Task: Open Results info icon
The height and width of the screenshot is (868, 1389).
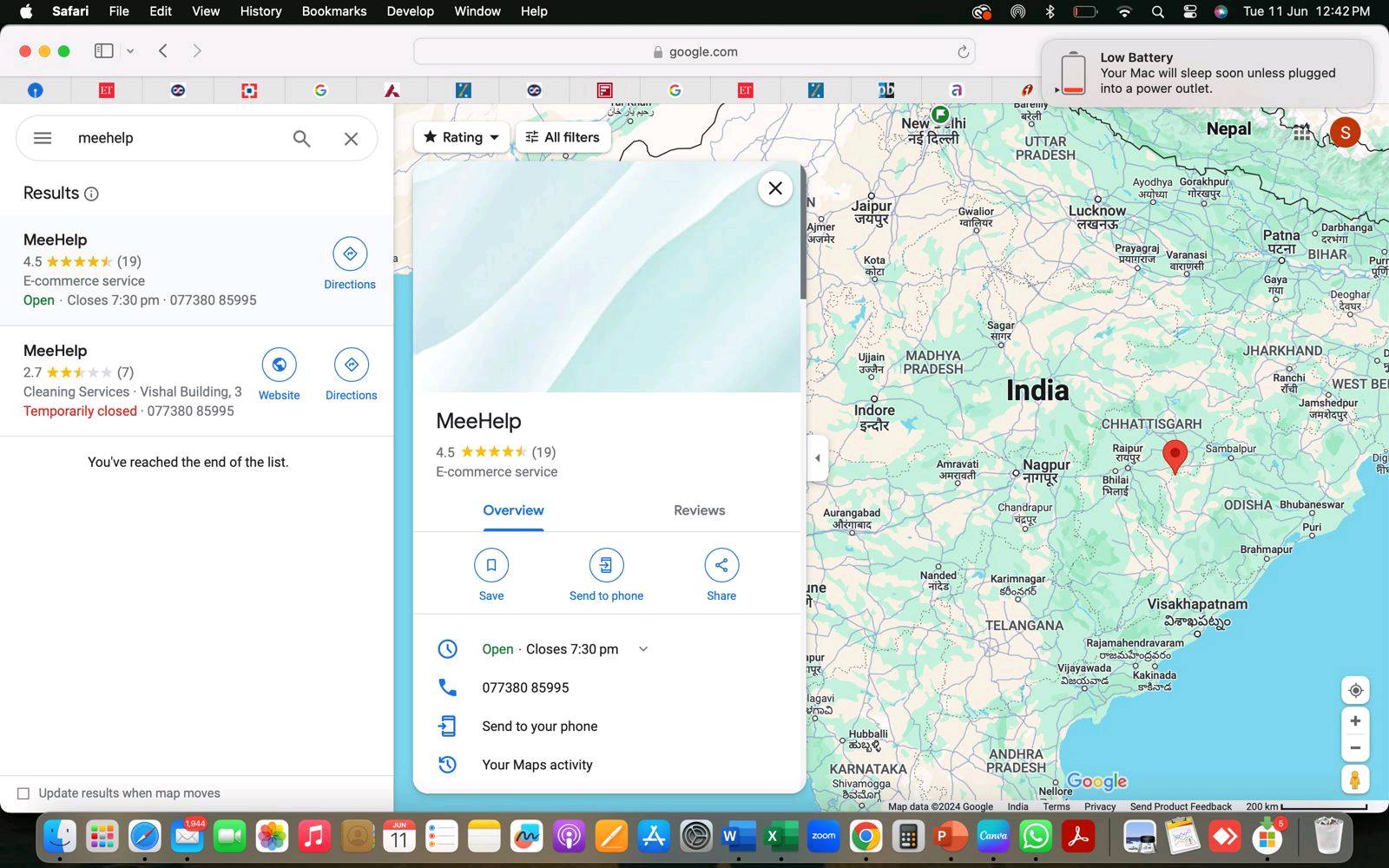Action: tap(91, 194)
